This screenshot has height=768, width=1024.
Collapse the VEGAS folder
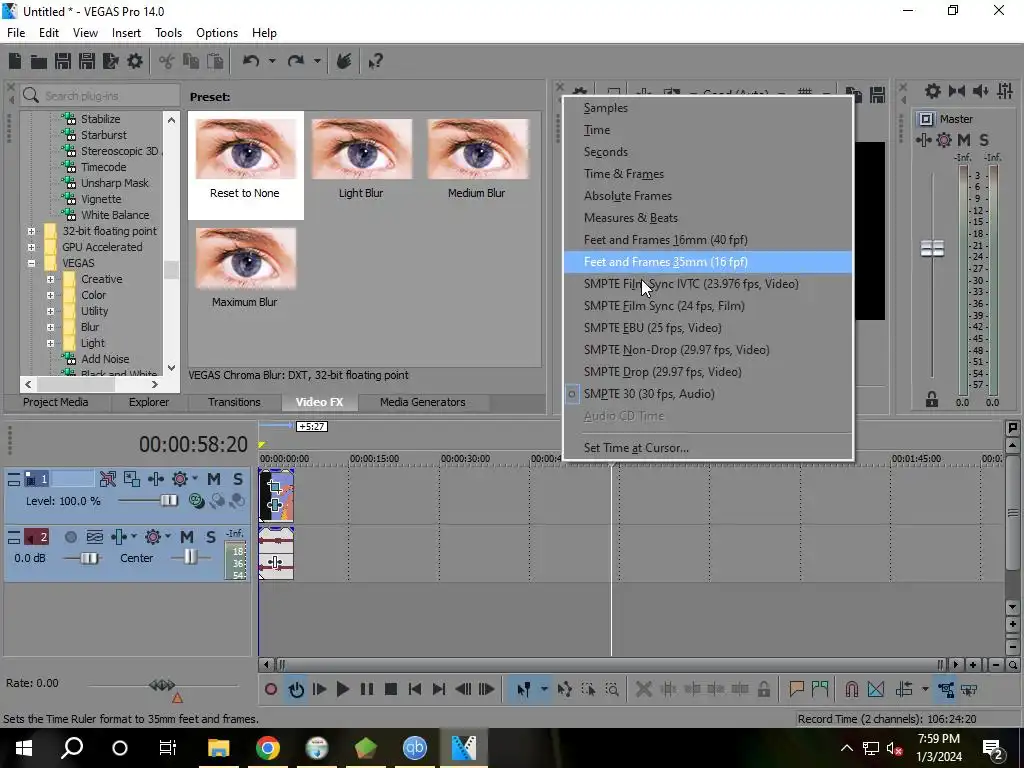31,263
